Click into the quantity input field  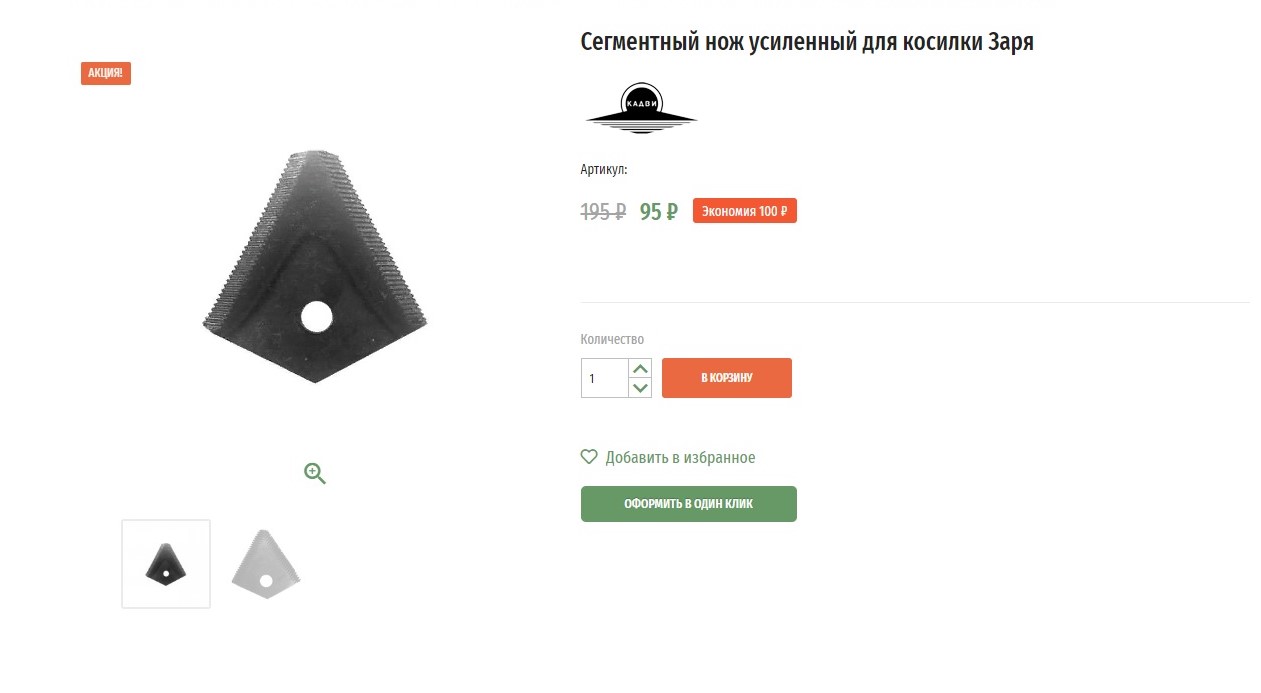point(605,378)
